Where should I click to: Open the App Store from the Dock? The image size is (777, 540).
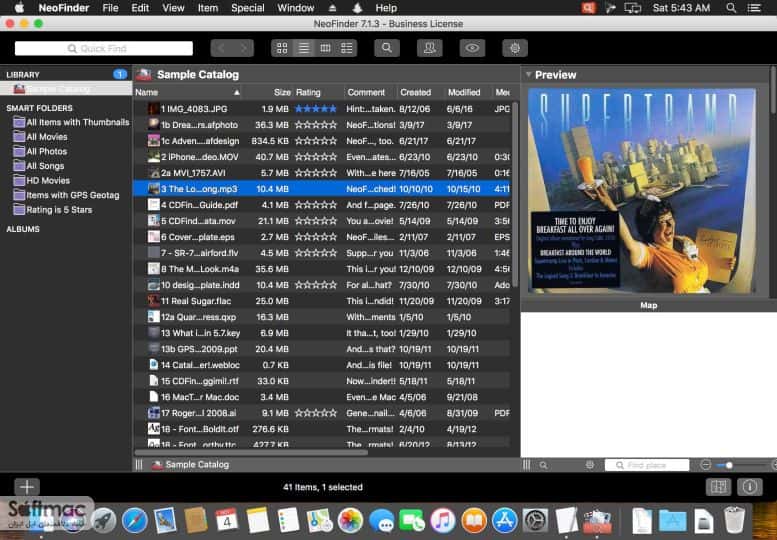click(504, 521)
